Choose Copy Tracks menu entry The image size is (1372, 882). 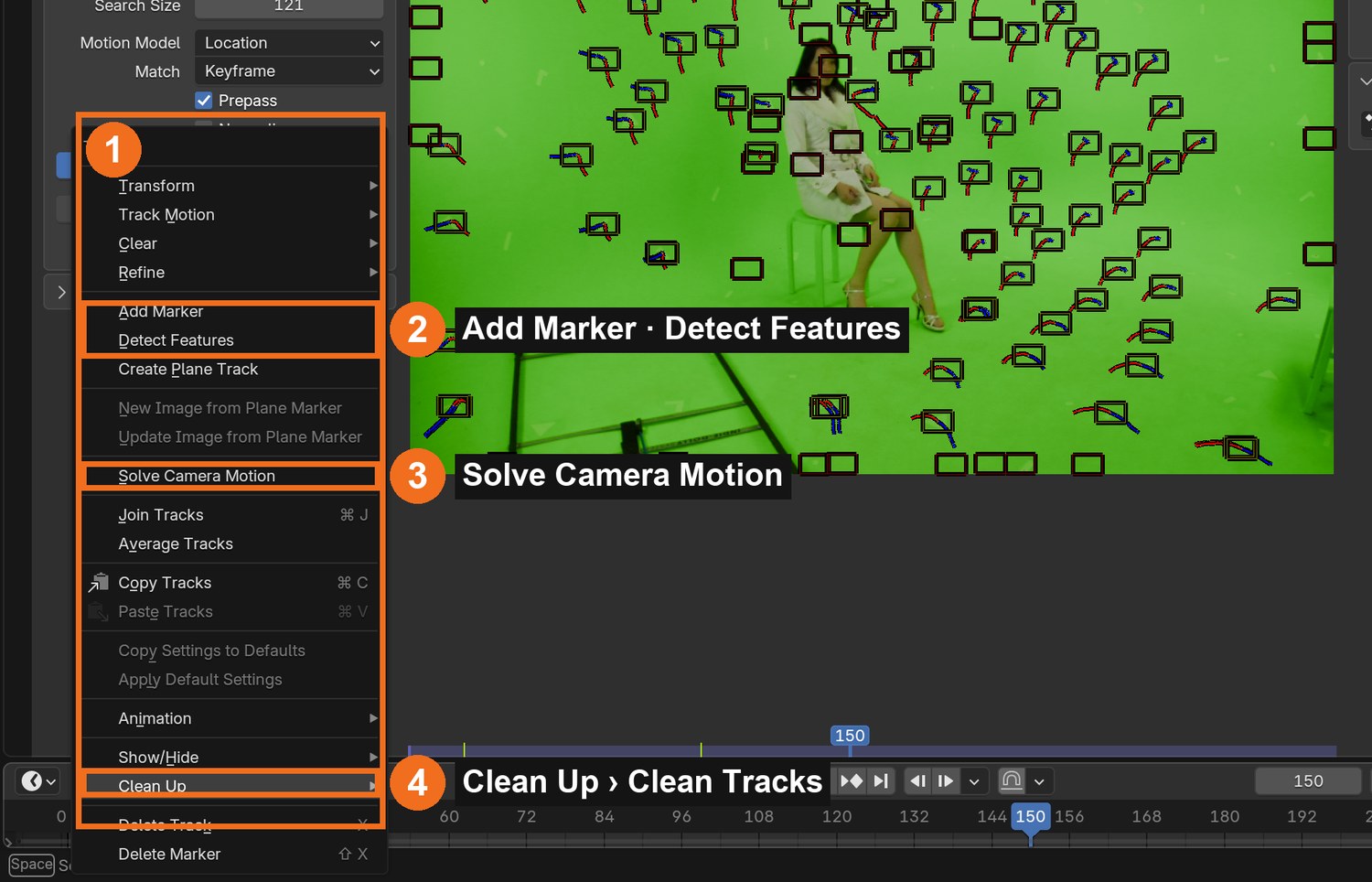231,583
